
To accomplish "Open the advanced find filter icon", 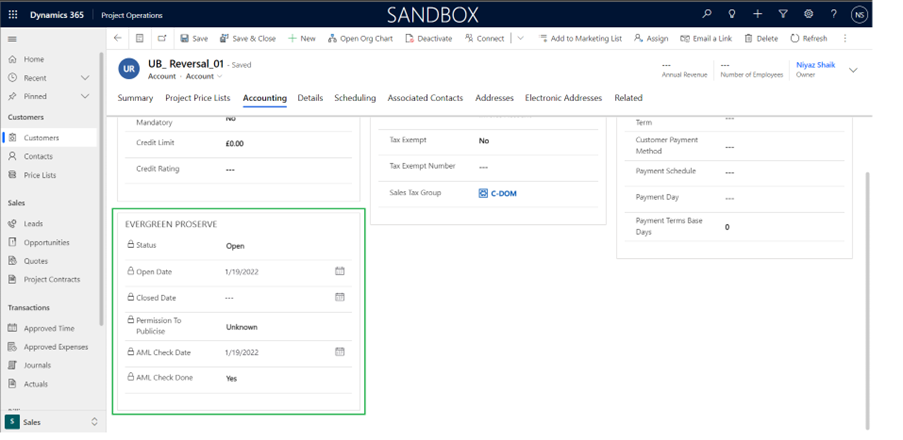I will [783, 14].
